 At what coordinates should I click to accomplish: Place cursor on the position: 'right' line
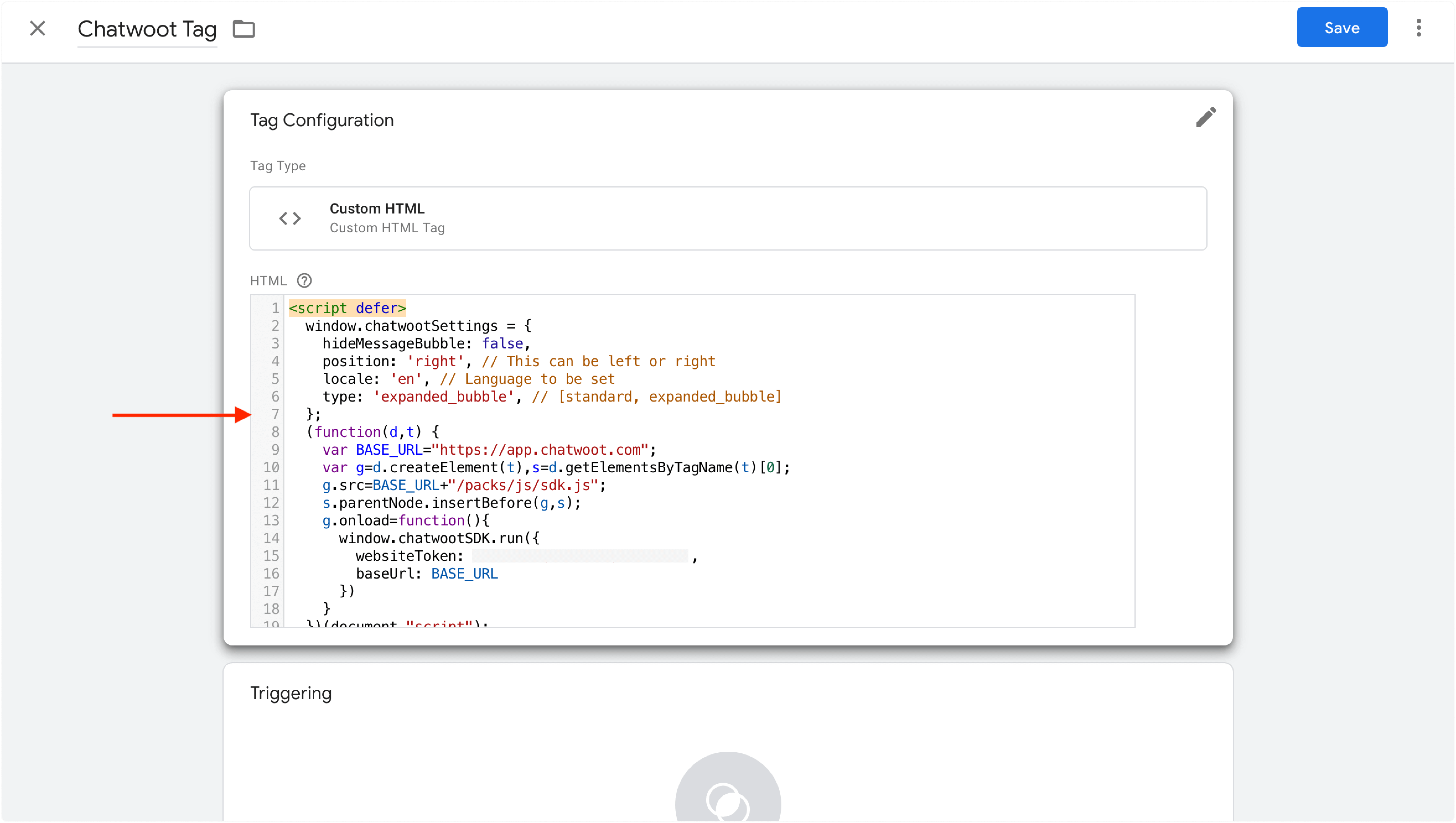click(519, 361)
